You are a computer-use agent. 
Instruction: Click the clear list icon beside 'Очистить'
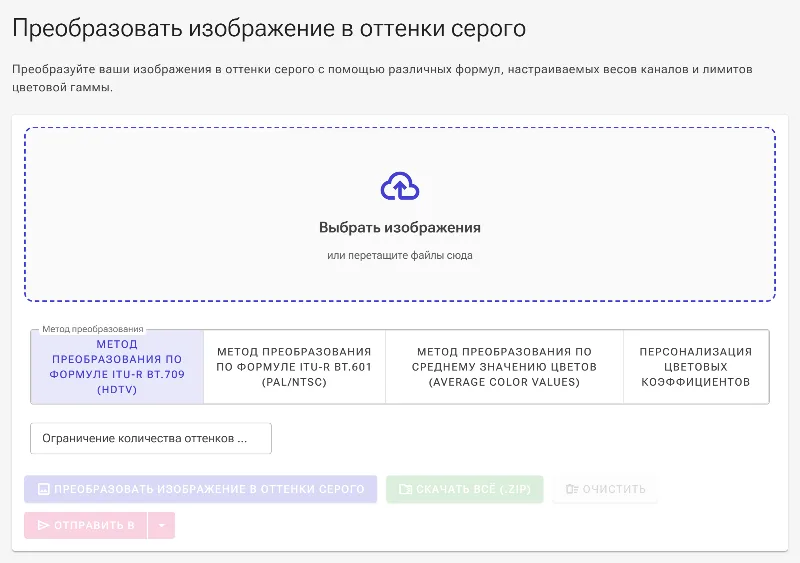pos(572,489)
